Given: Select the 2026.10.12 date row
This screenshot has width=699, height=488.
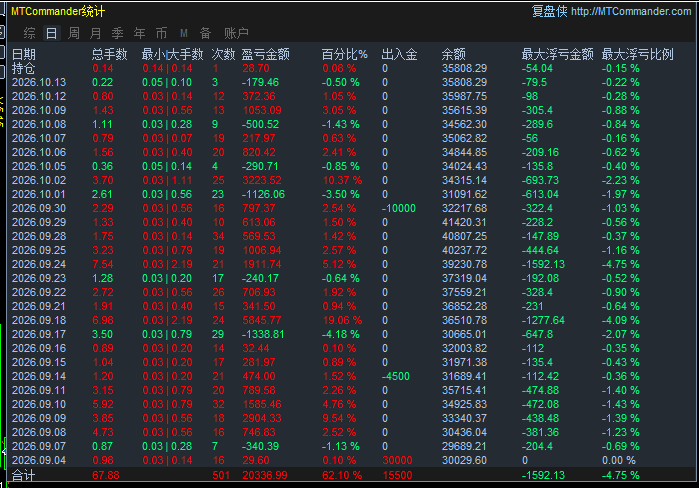Looking at the screenshot, I should [39, 96].
